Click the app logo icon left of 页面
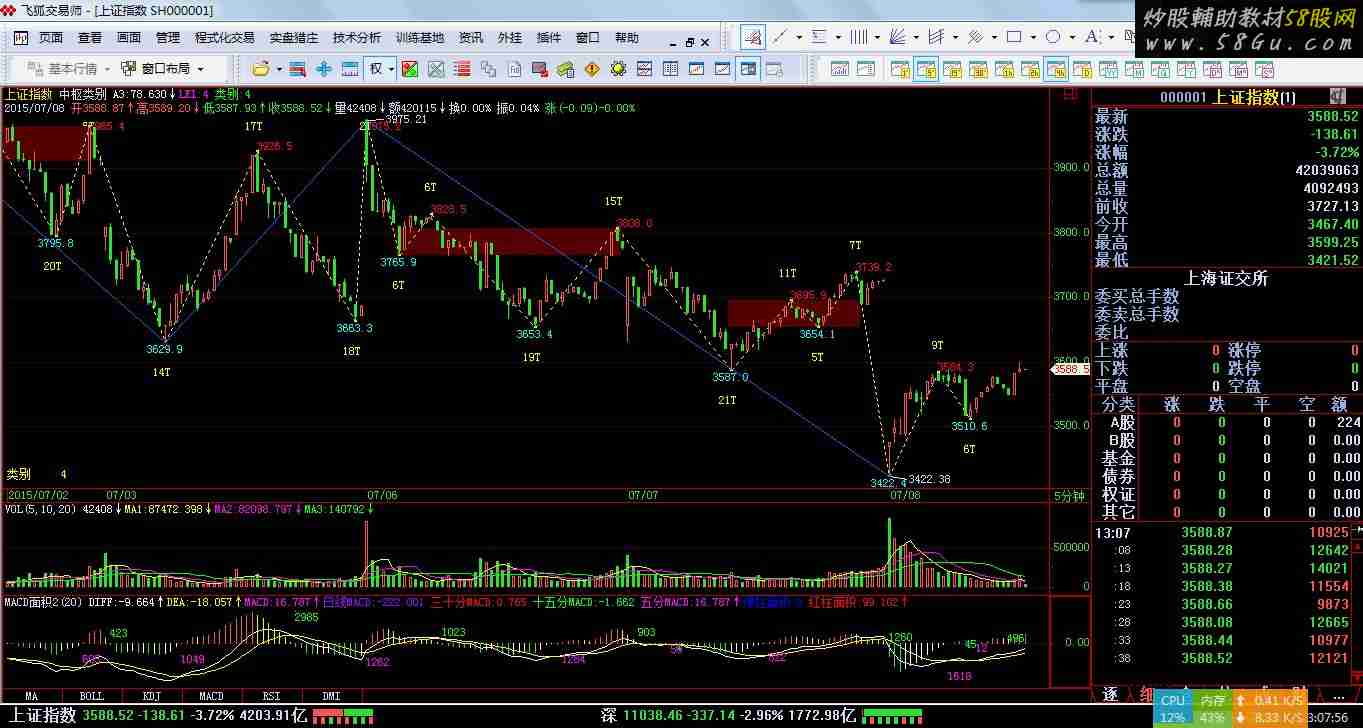Viewport: 1363px width, 728px height. [x=19, y=37]
